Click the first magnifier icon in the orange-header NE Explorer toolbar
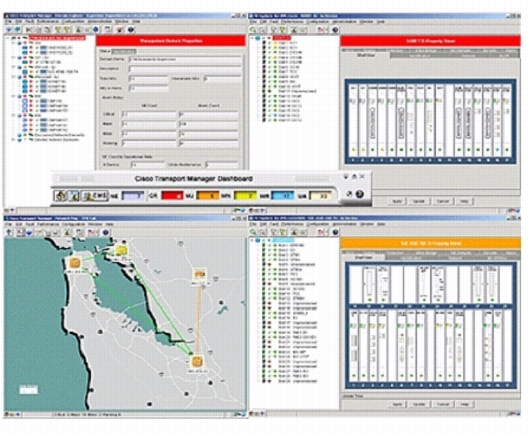Image resolution: width=530 pixels, height=436 pixels. pyautogui.click(x=253, y=232)
